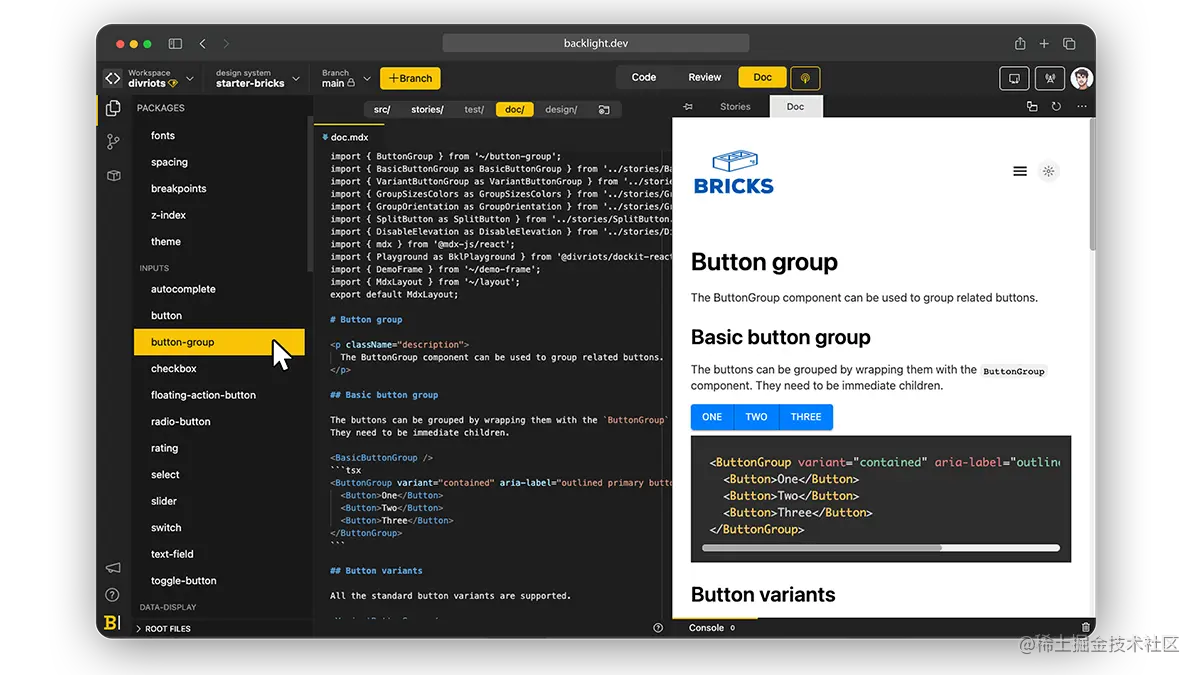1200x675 pixels.
Task: Open a new Safari tab
Action: (x=1044, y=44)
